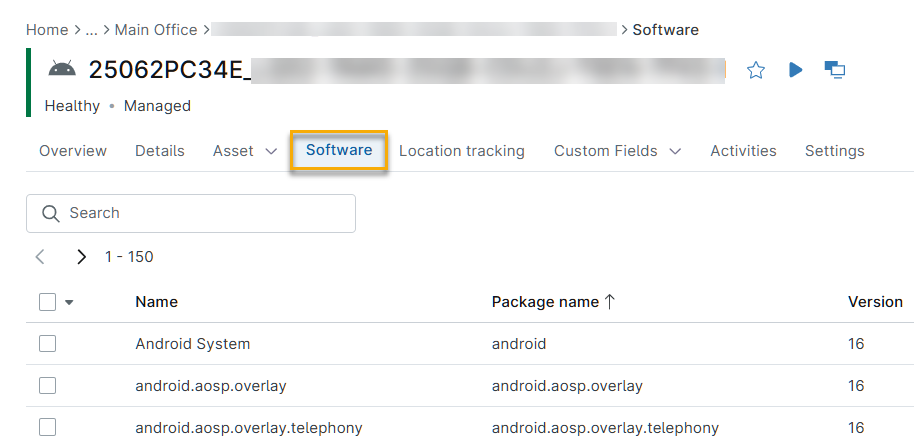Click into the Search field
The image size is (914, 445).
coord(200,213)
